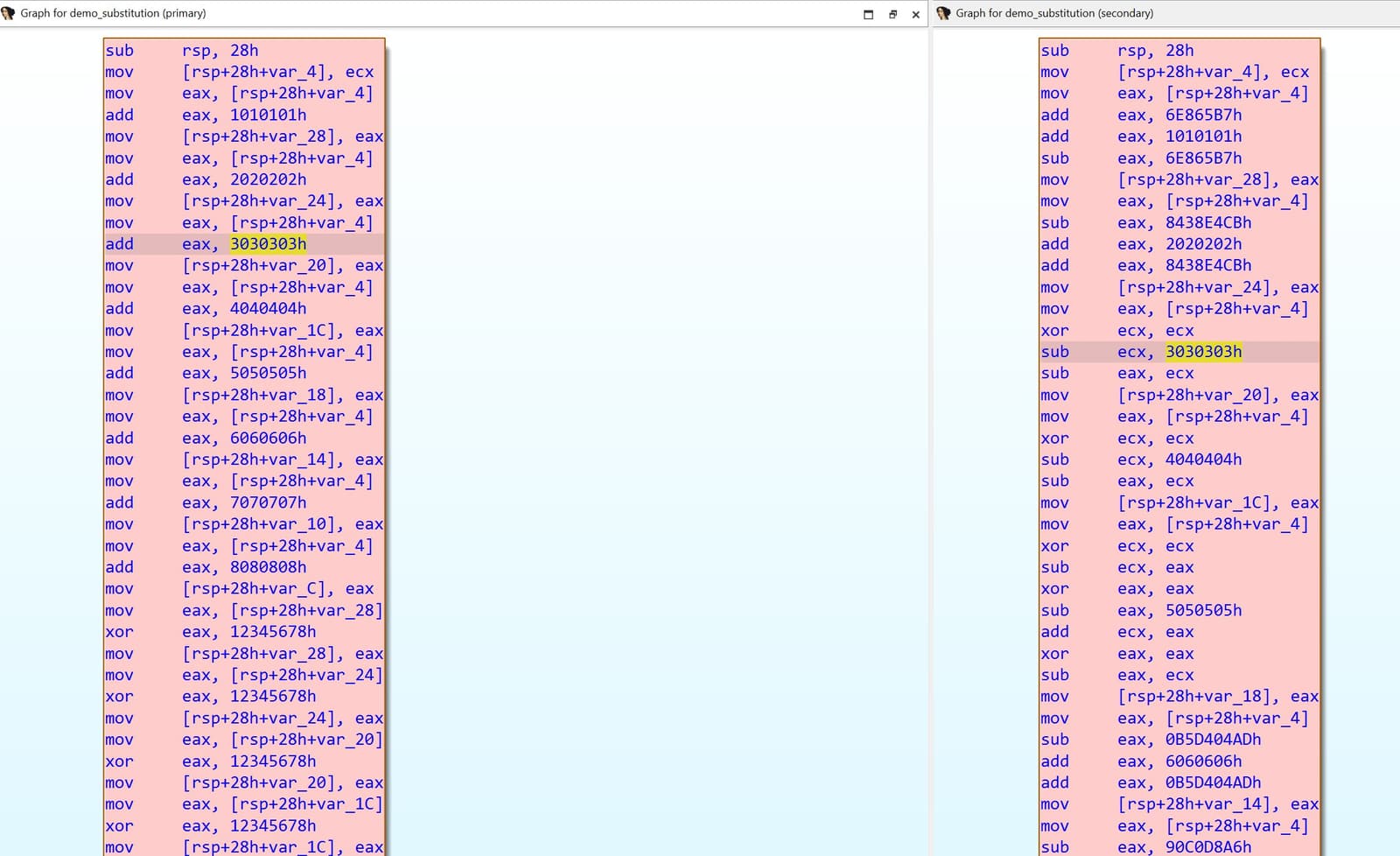Select 8438E4CBh sub operand in the secondary graph
The height and width of the screenshot is (856, 1400).
(1208, 222)
